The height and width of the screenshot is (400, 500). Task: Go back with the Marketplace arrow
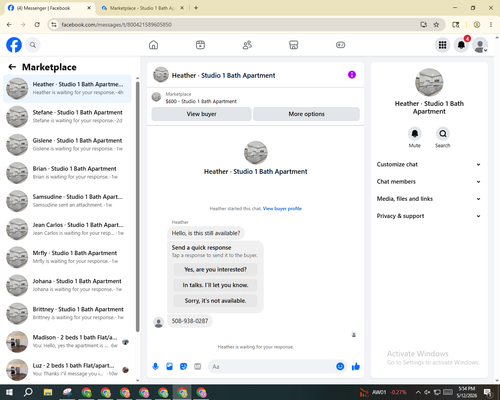(12, 67)
